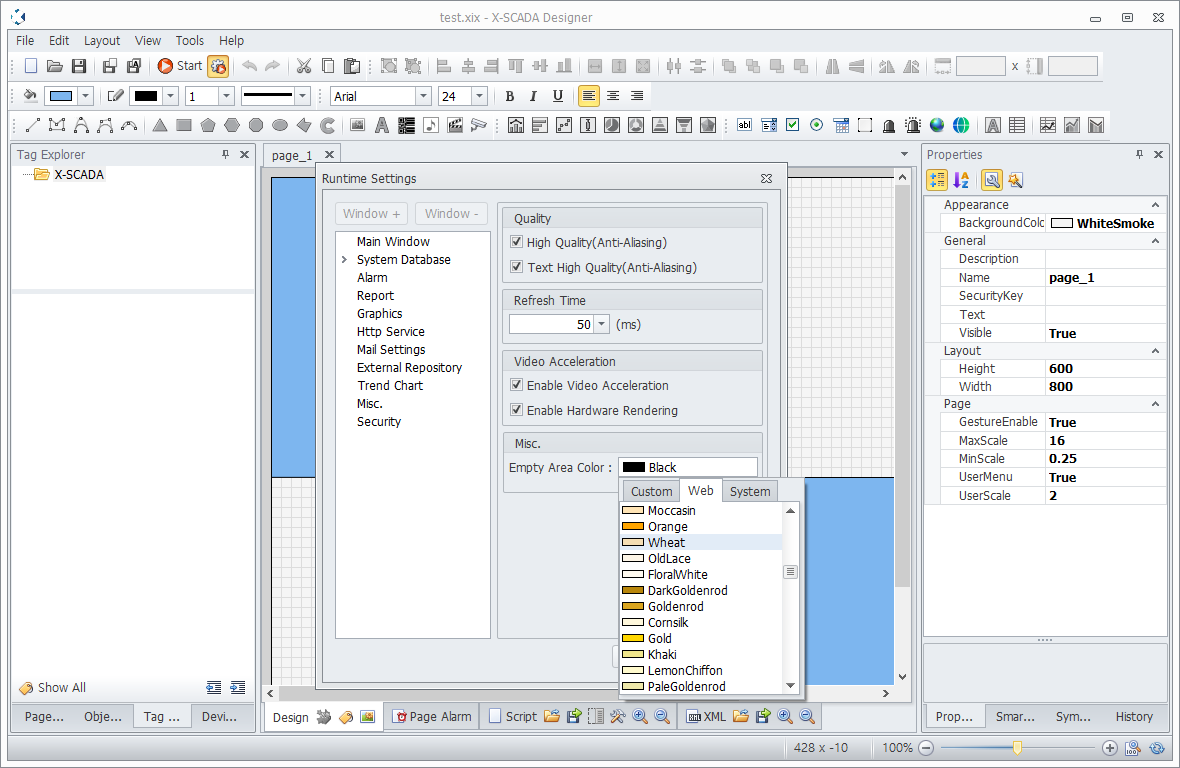The width and height of the screenshot is (1180, 768).
Task: Pick the Goldenrod color from list
Action: pos(675,606)
